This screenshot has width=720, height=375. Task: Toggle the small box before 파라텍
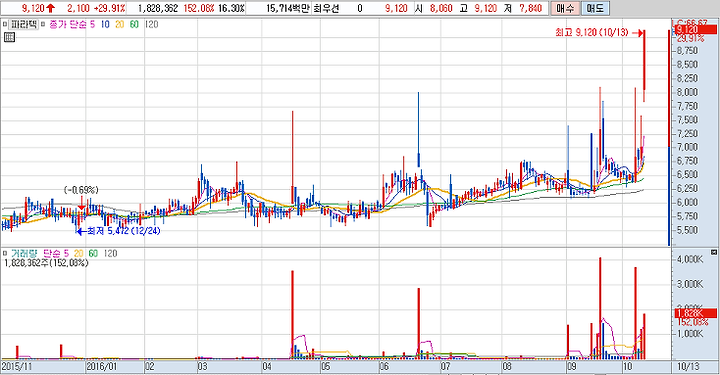[5, 24]
